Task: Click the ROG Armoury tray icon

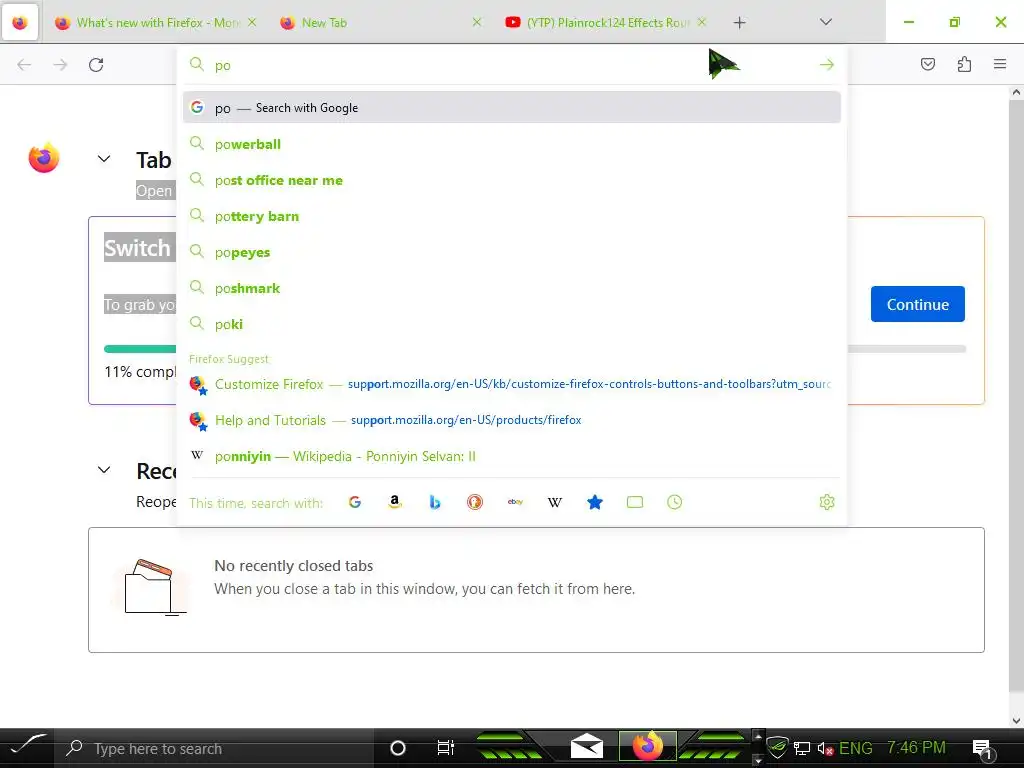Action: (777, 747)
